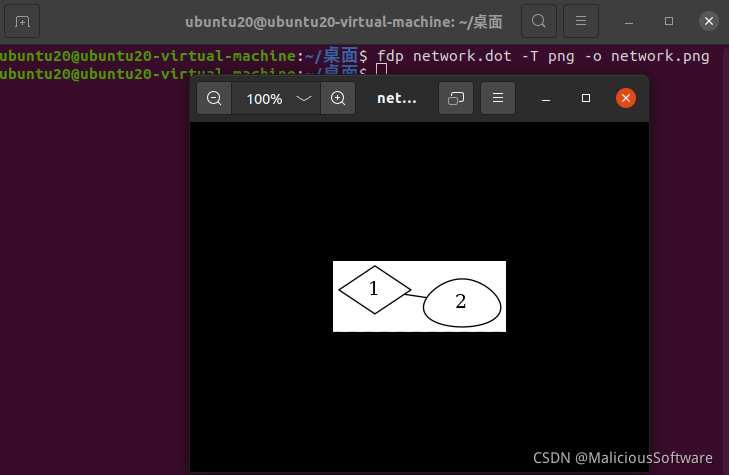Minimize the terminal window
This screenshot has height=475, width=729.
[x=629, y=21]
